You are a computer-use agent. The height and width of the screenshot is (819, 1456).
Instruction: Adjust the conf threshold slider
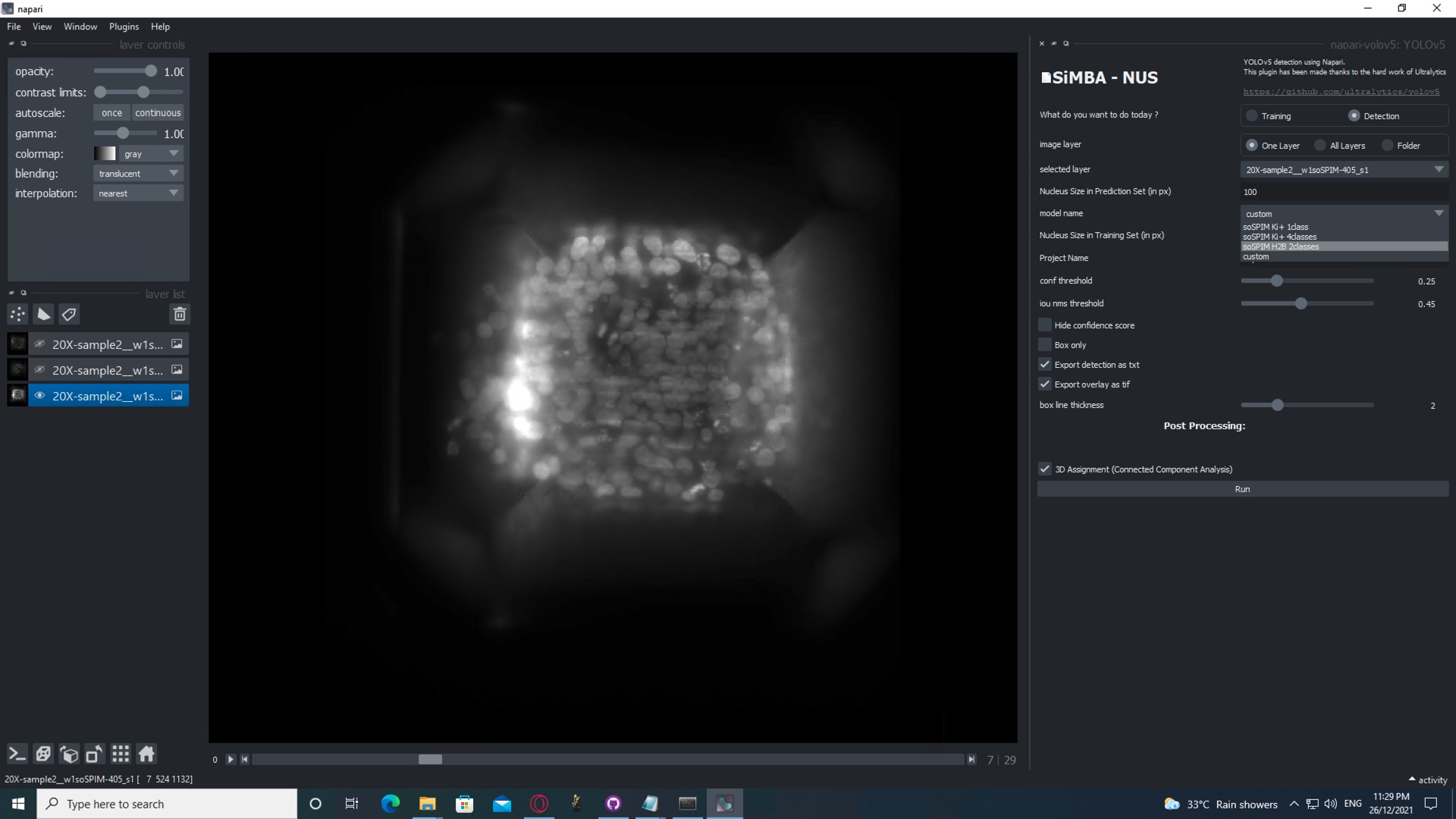(1277, 281)
